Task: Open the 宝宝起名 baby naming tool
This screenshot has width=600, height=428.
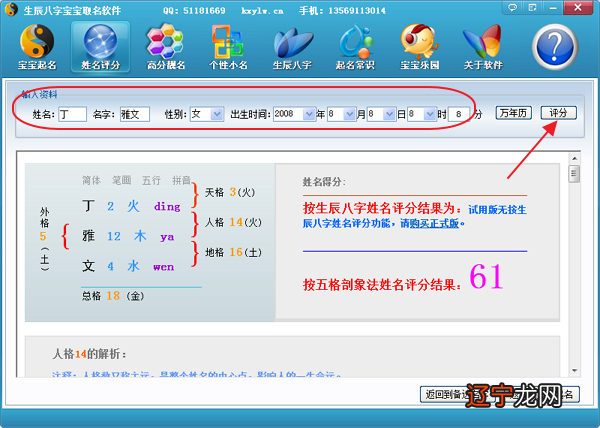Action: click(x=36, y=47)
